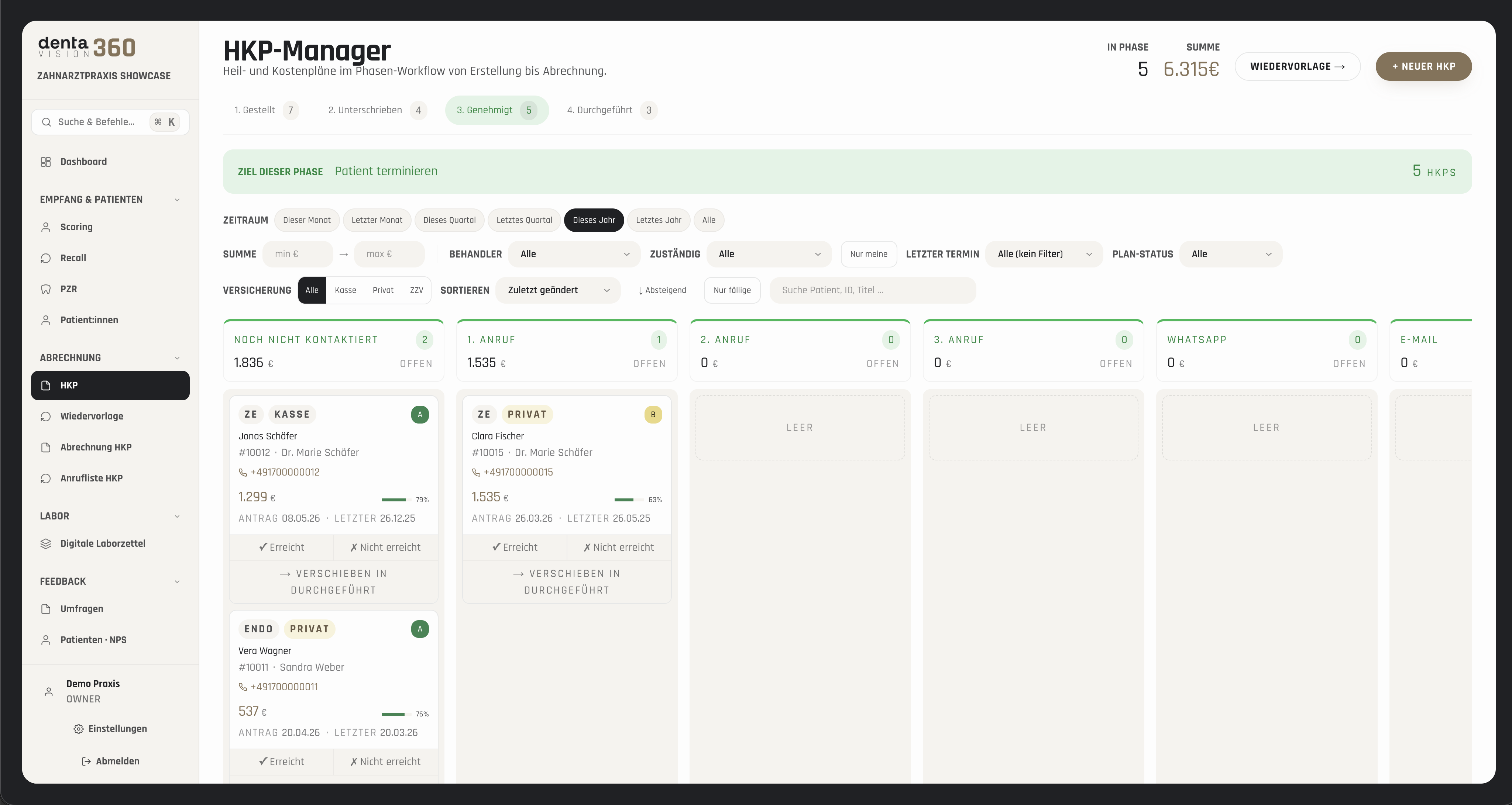Open the Zuständig dropdown
The height and width of the screenshot is (805, 1512).
(x=769, y=254)
